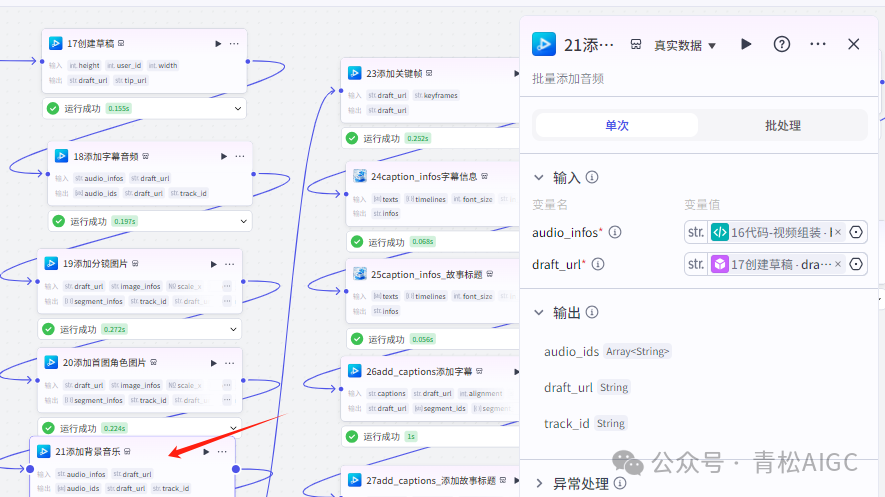The image size is (885, 497).
Task: Expand run result of node 17创建草稿
Action: coord(238,108)
